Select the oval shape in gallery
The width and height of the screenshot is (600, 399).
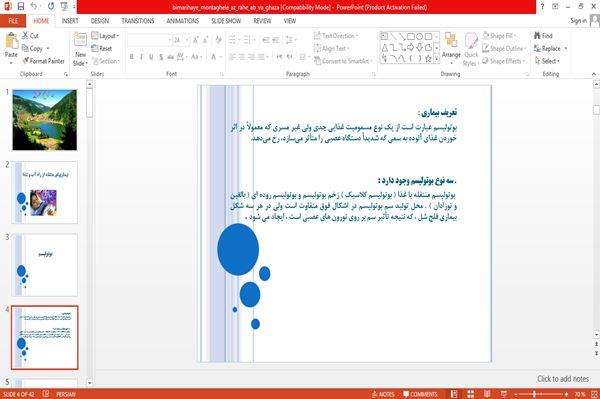[x=420, y=37]
